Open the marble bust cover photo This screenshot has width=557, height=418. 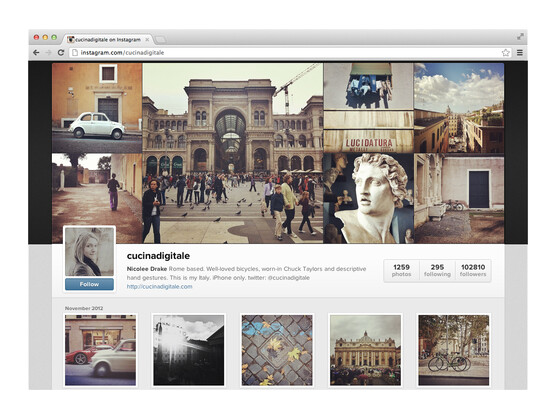(368, 199)
